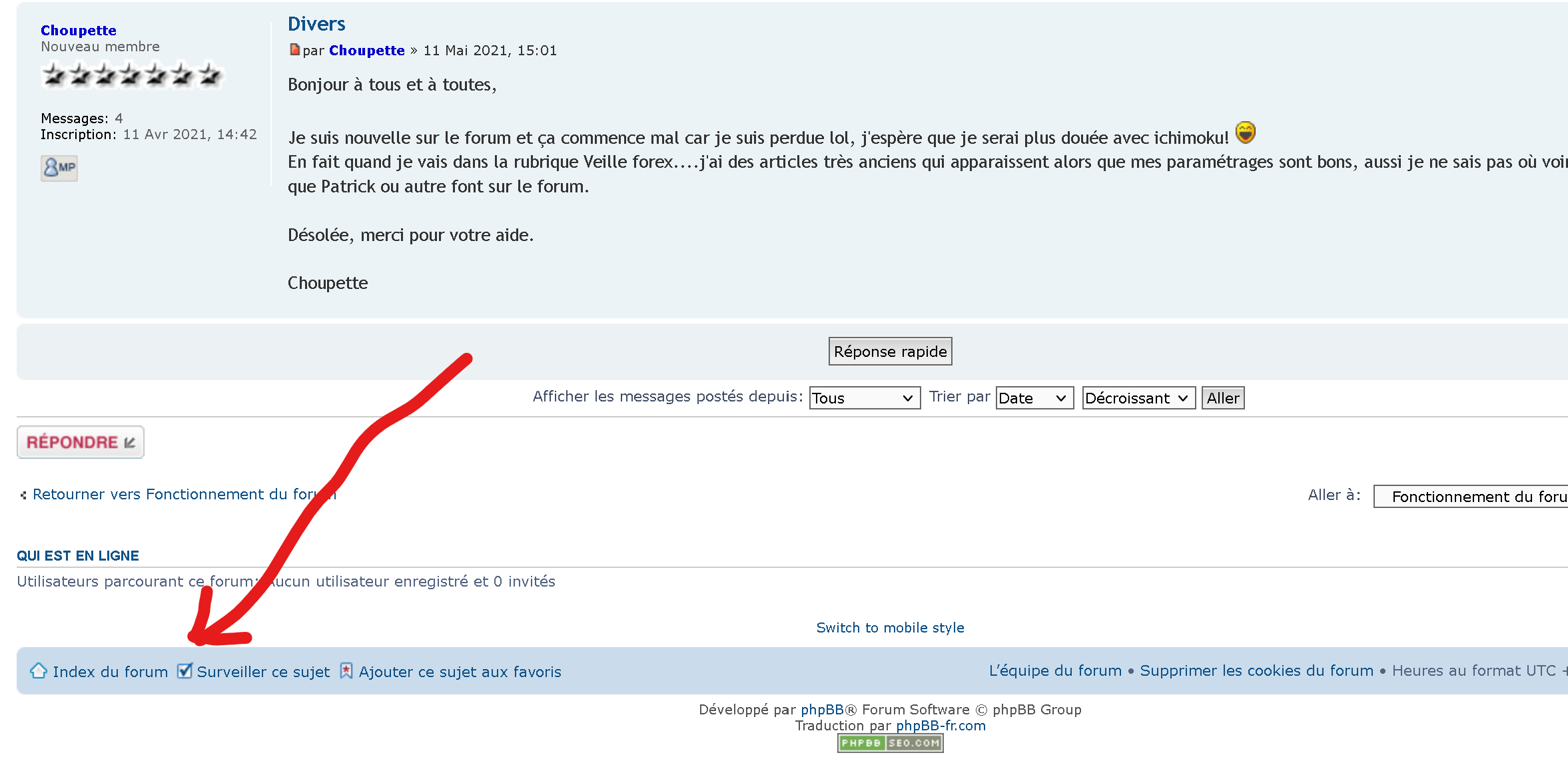Click the laughing smiley emoticon in the post
This screenshot has width=1568, height=759.
(1245, 132)
